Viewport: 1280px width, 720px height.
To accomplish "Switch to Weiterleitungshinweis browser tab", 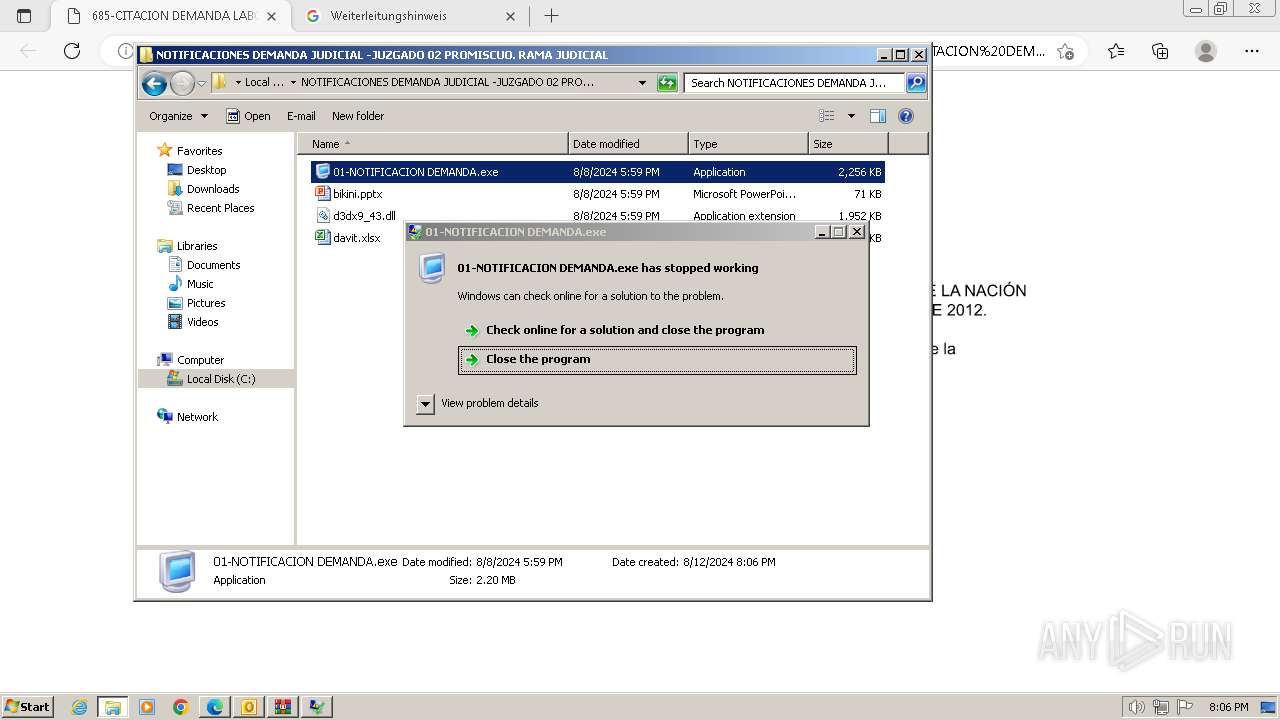I will click(x=410, y=16).
